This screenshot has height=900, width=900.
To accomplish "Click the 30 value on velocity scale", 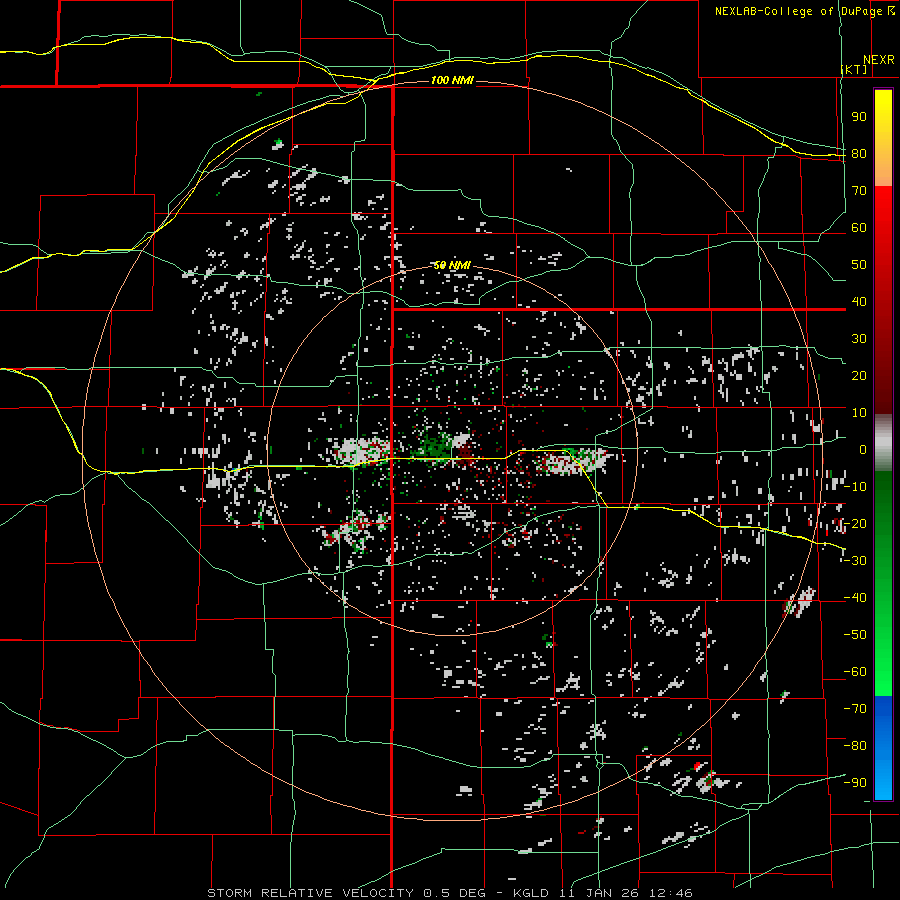I will 859,339.
